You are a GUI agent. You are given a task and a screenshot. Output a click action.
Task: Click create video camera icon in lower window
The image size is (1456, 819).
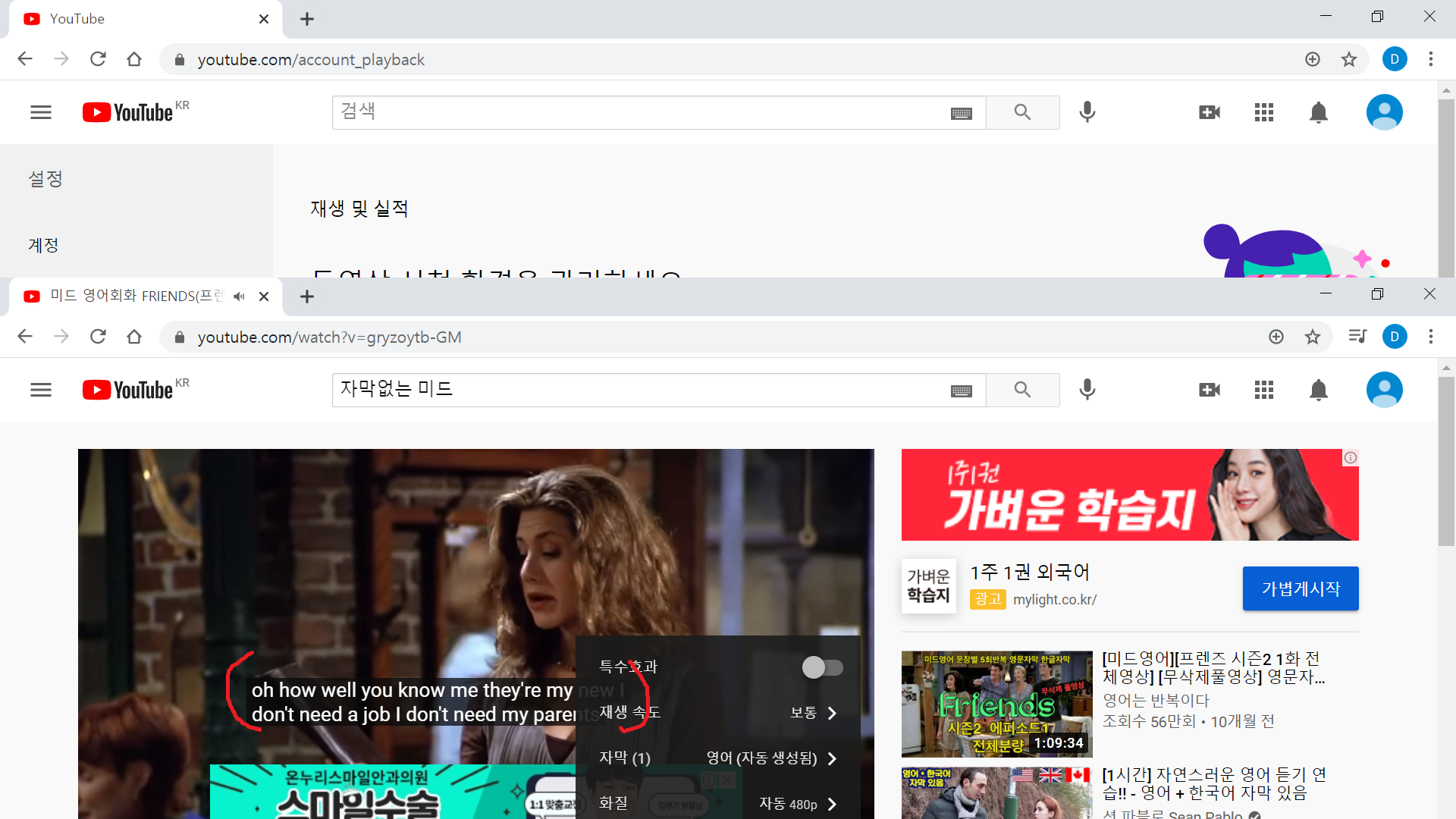pos(1209,390)
